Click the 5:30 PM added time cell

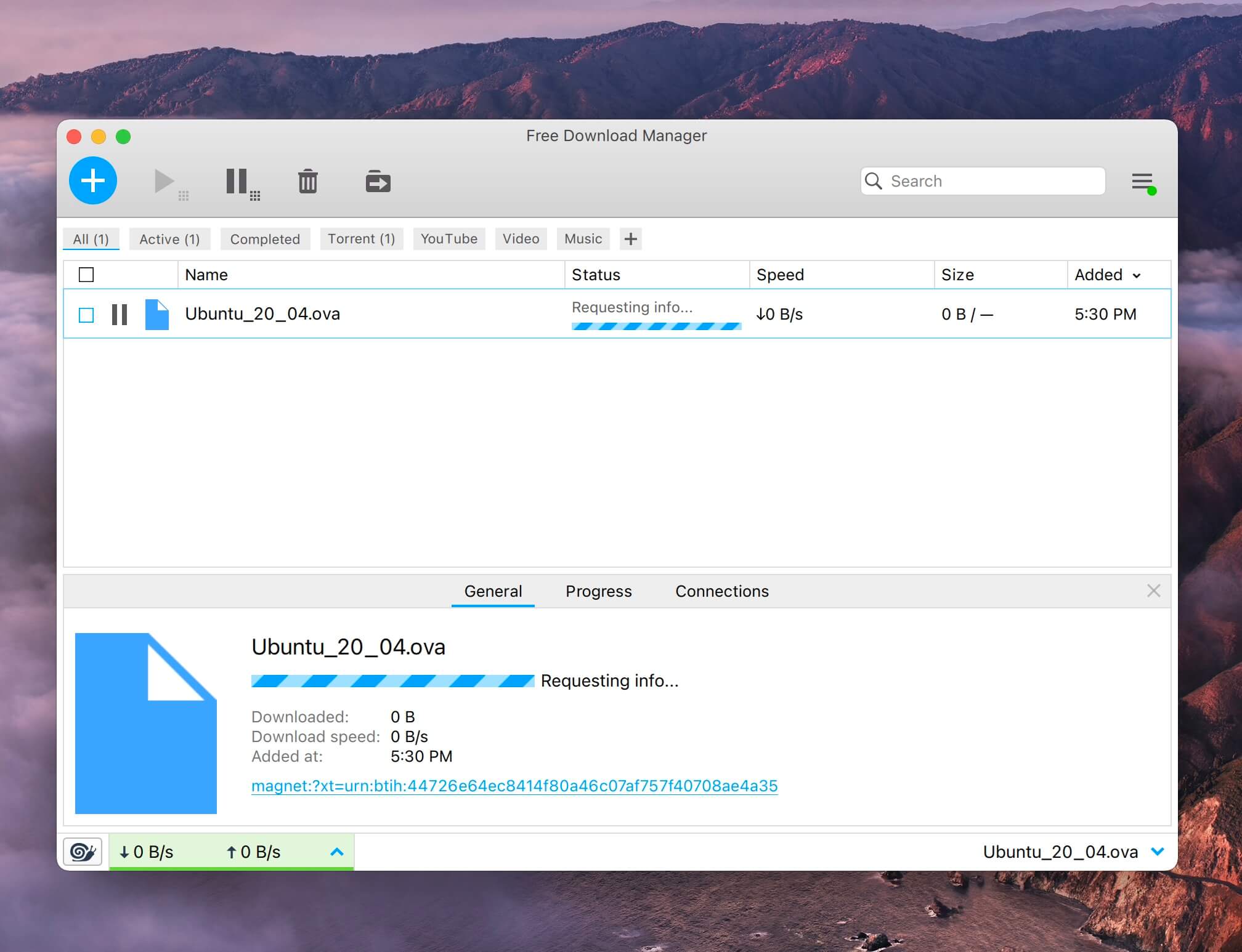pos(1105,314)
